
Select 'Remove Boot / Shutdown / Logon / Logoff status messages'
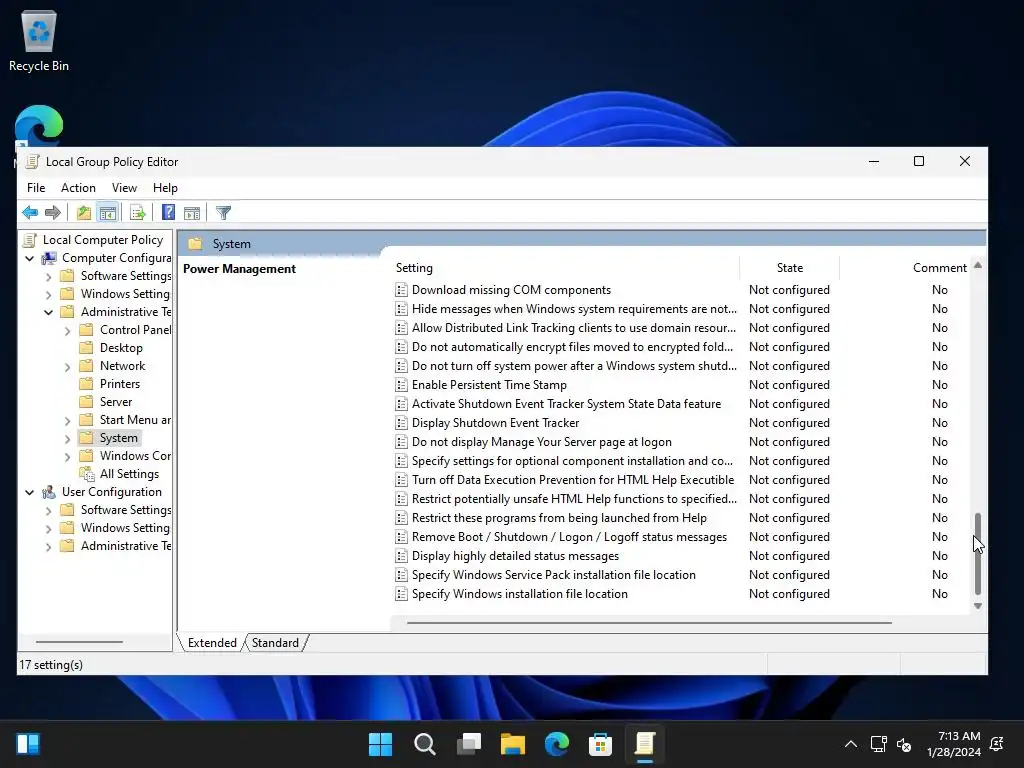569,537
